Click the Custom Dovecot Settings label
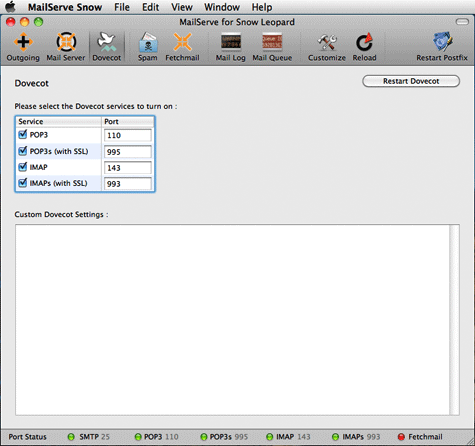 pyautogui.click(x=61, y=214)
